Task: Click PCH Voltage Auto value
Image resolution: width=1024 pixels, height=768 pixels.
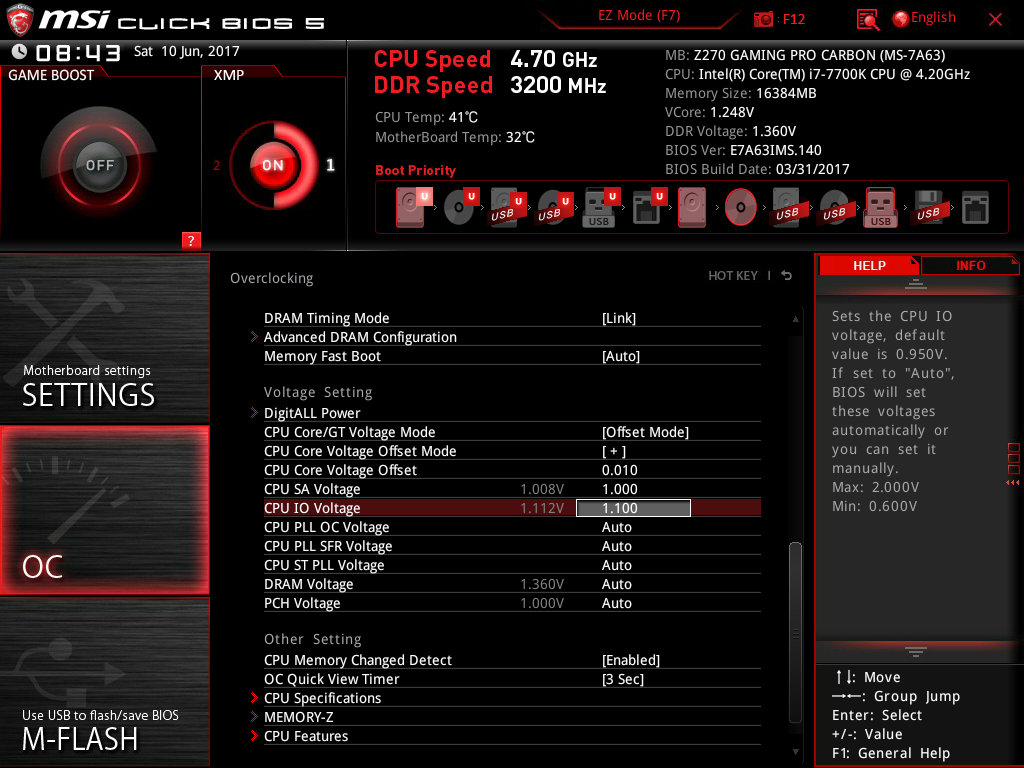Action: (616, 603)
